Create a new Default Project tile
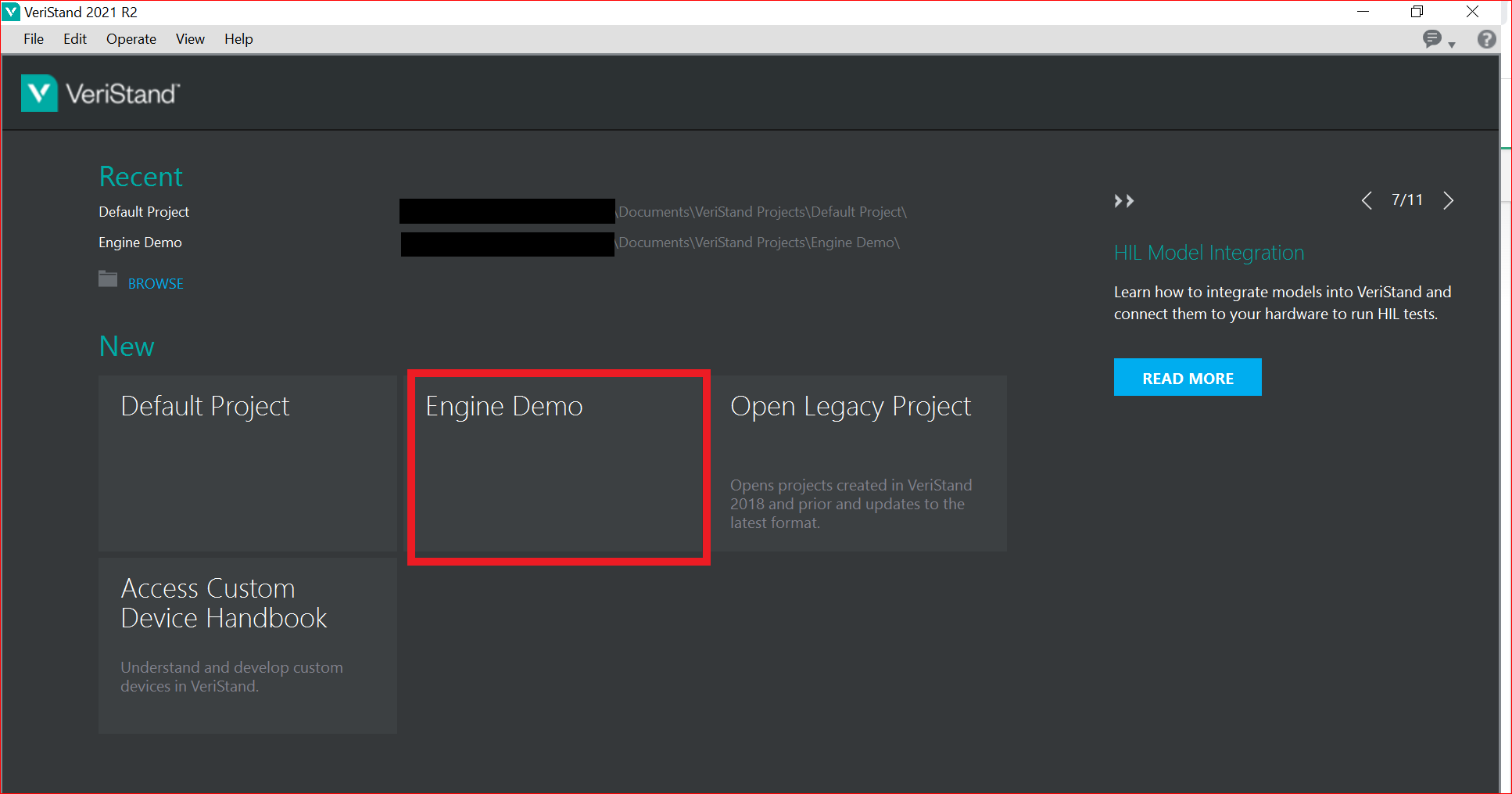The image size is (1512, 794). [248, 463]
